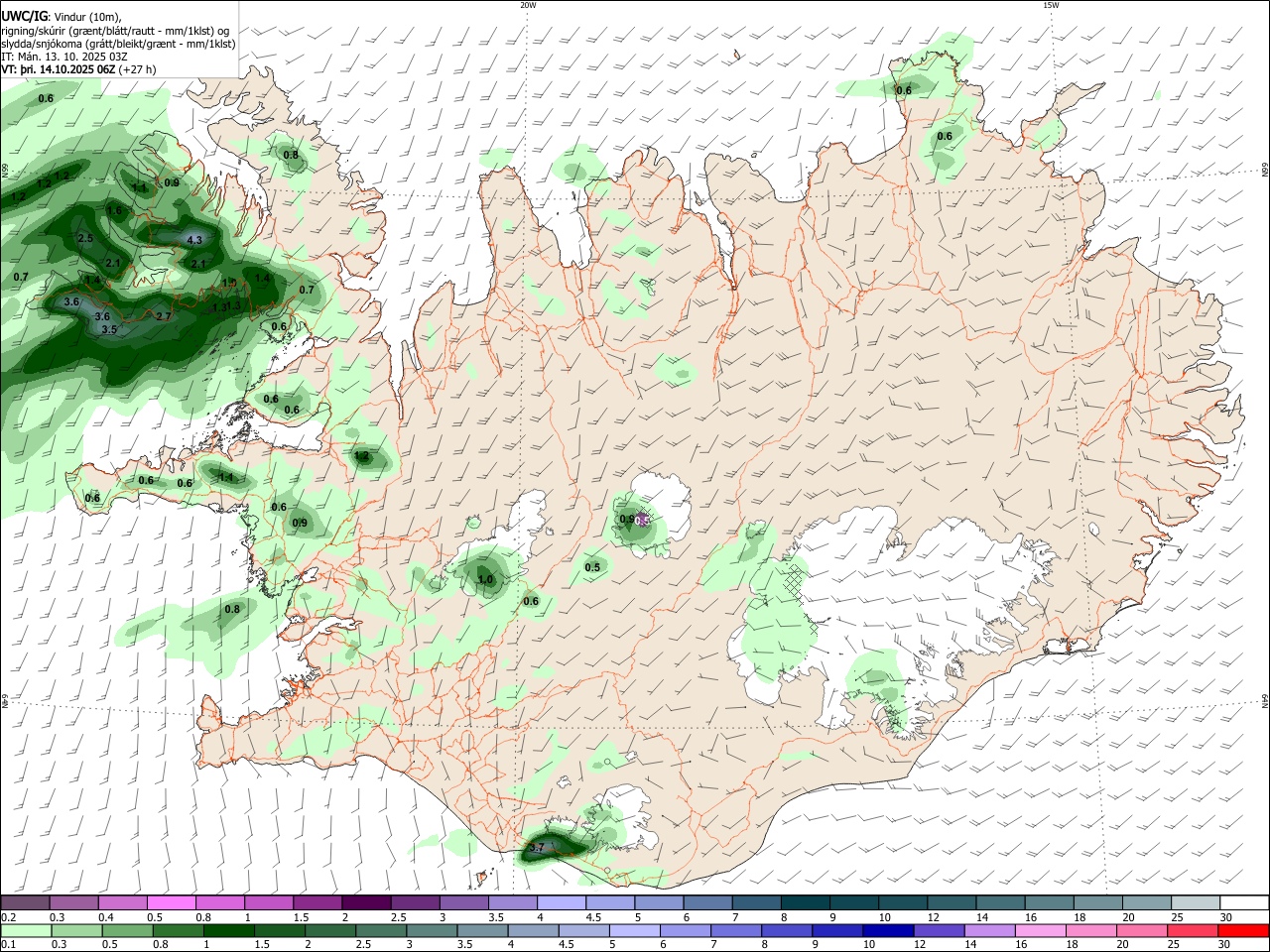Click the purple snow value on the central glacier
Viewport: 1270px width, 952px height.
point(643,521)
